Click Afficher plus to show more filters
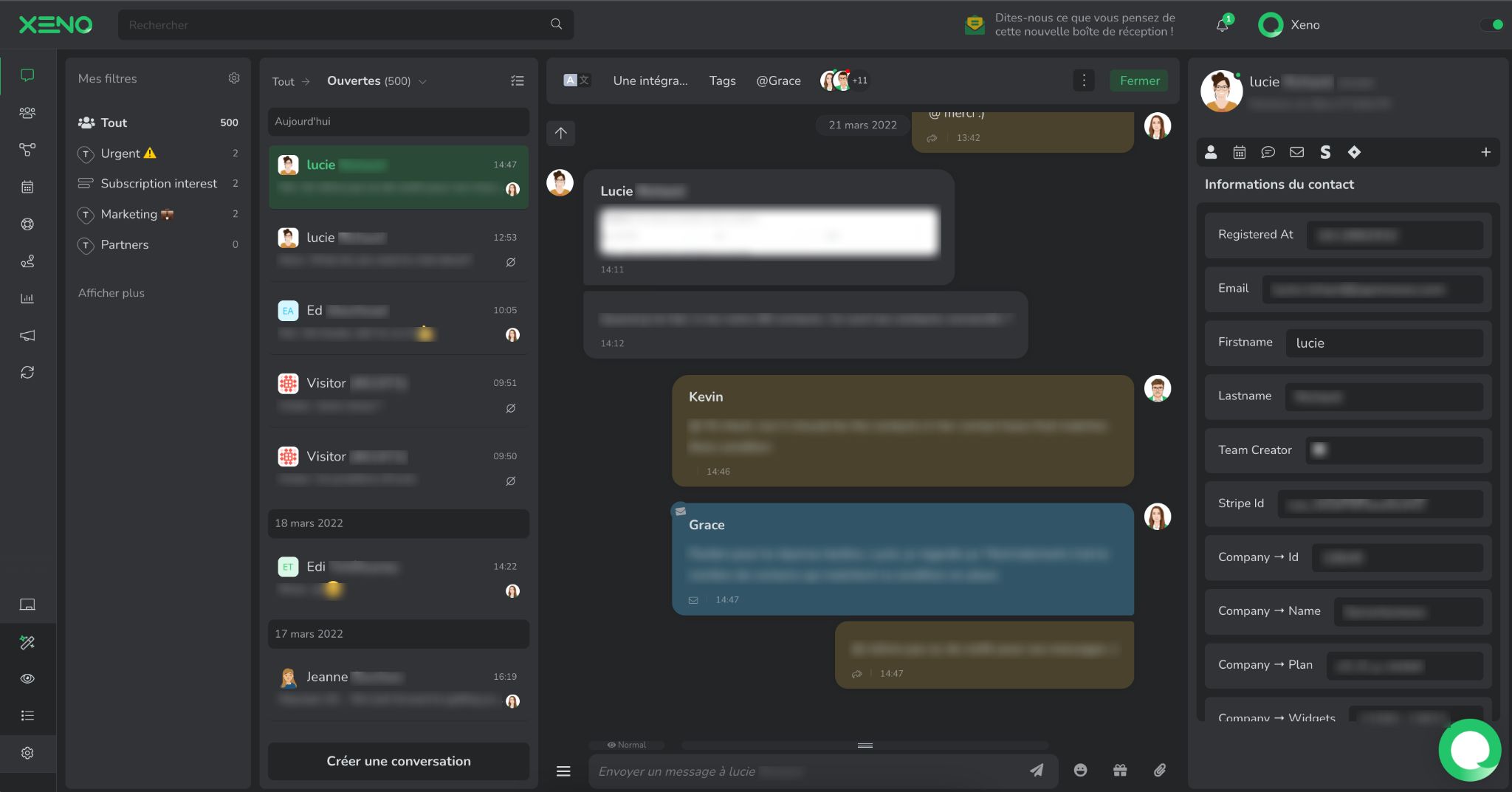Viewport: 1512px width, 792px height. [111, 292]
